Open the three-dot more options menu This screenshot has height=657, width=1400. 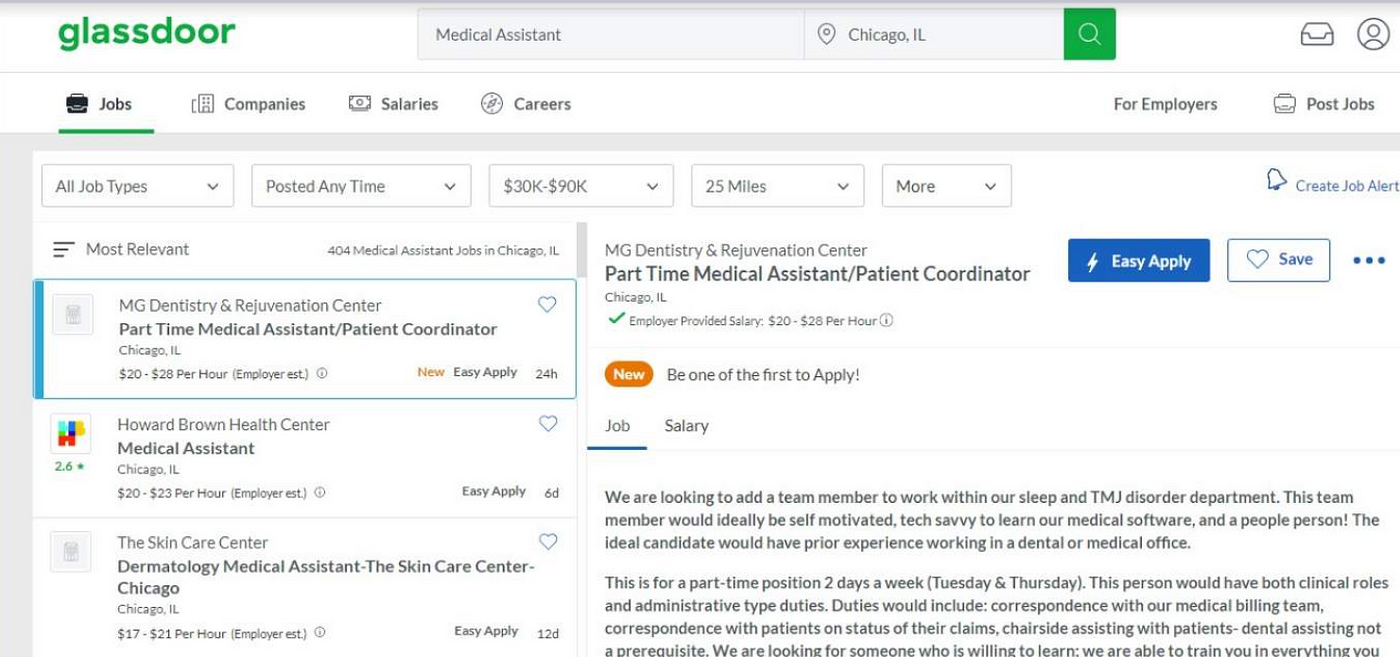(1369, 260)
